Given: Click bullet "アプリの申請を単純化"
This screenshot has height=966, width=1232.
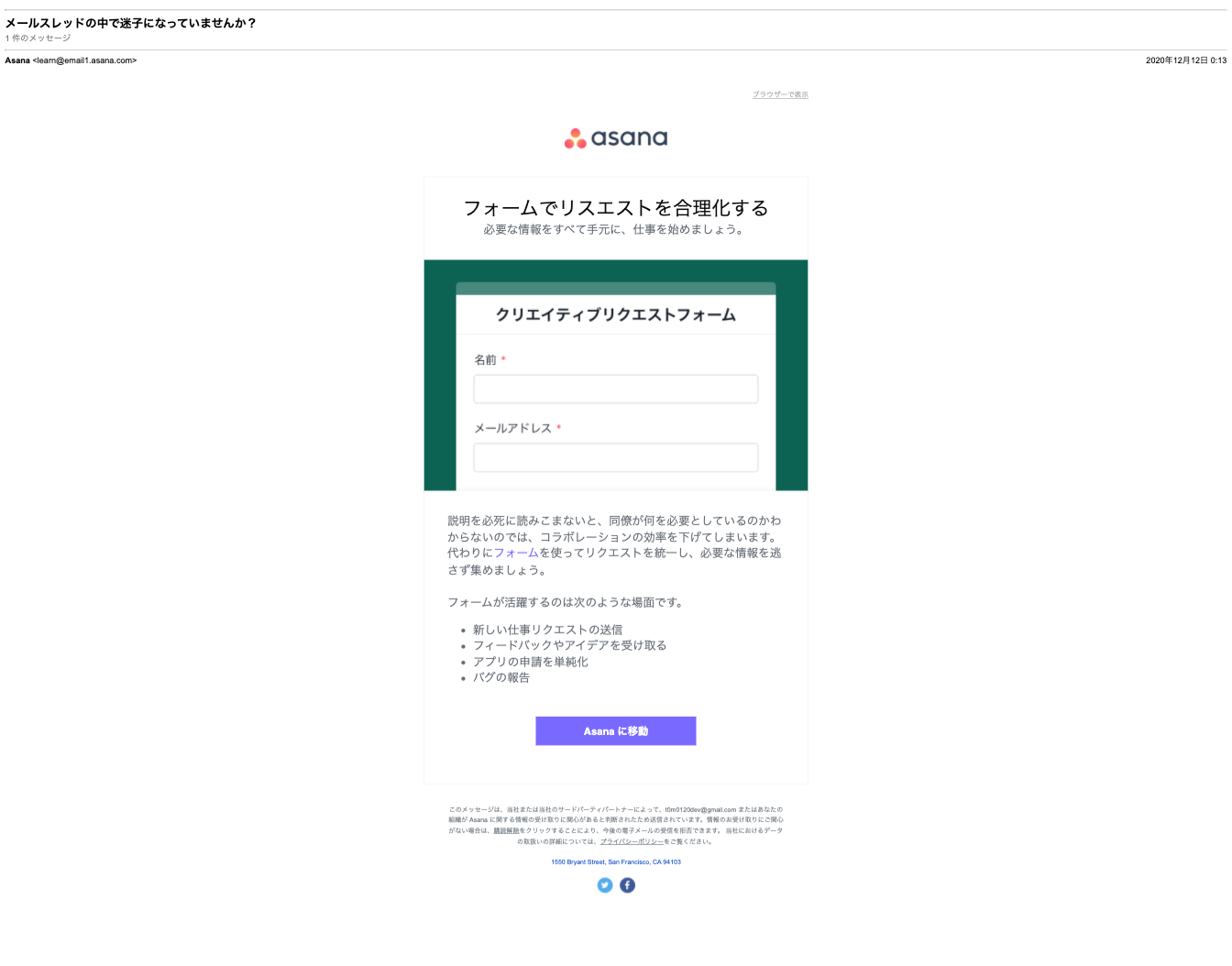Looking at the screenshot, I should (x=530, y=662).
